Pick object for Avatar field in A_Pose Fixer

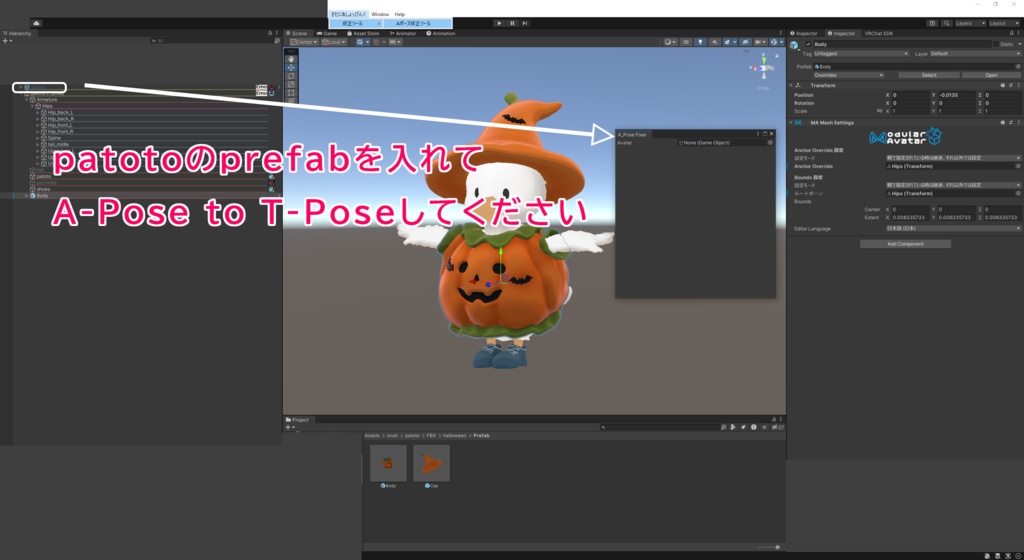(770, 143)
